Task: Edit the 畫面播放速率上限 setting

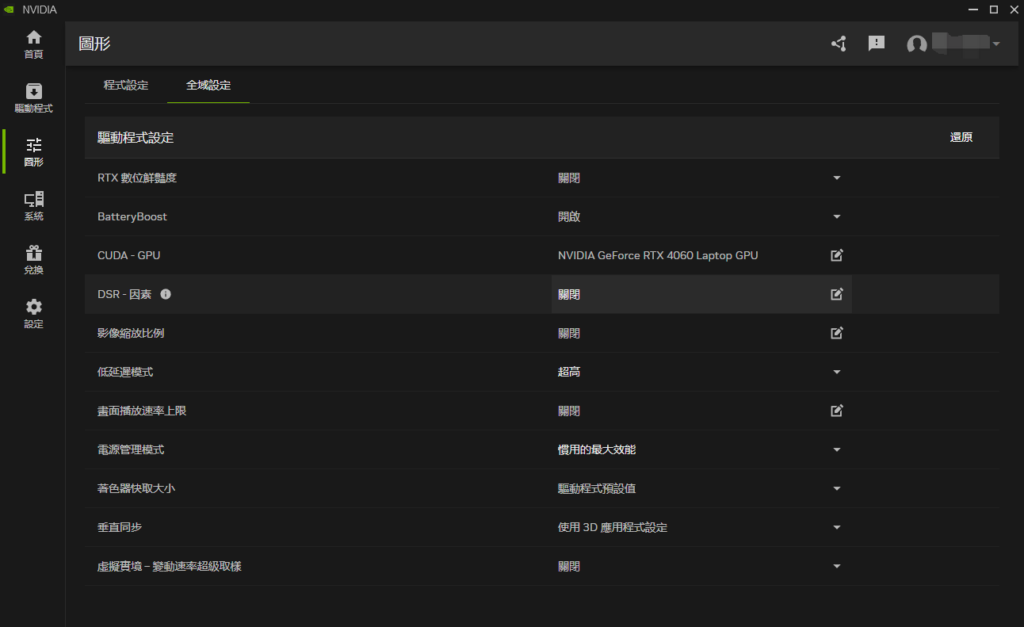Action: 836,410
